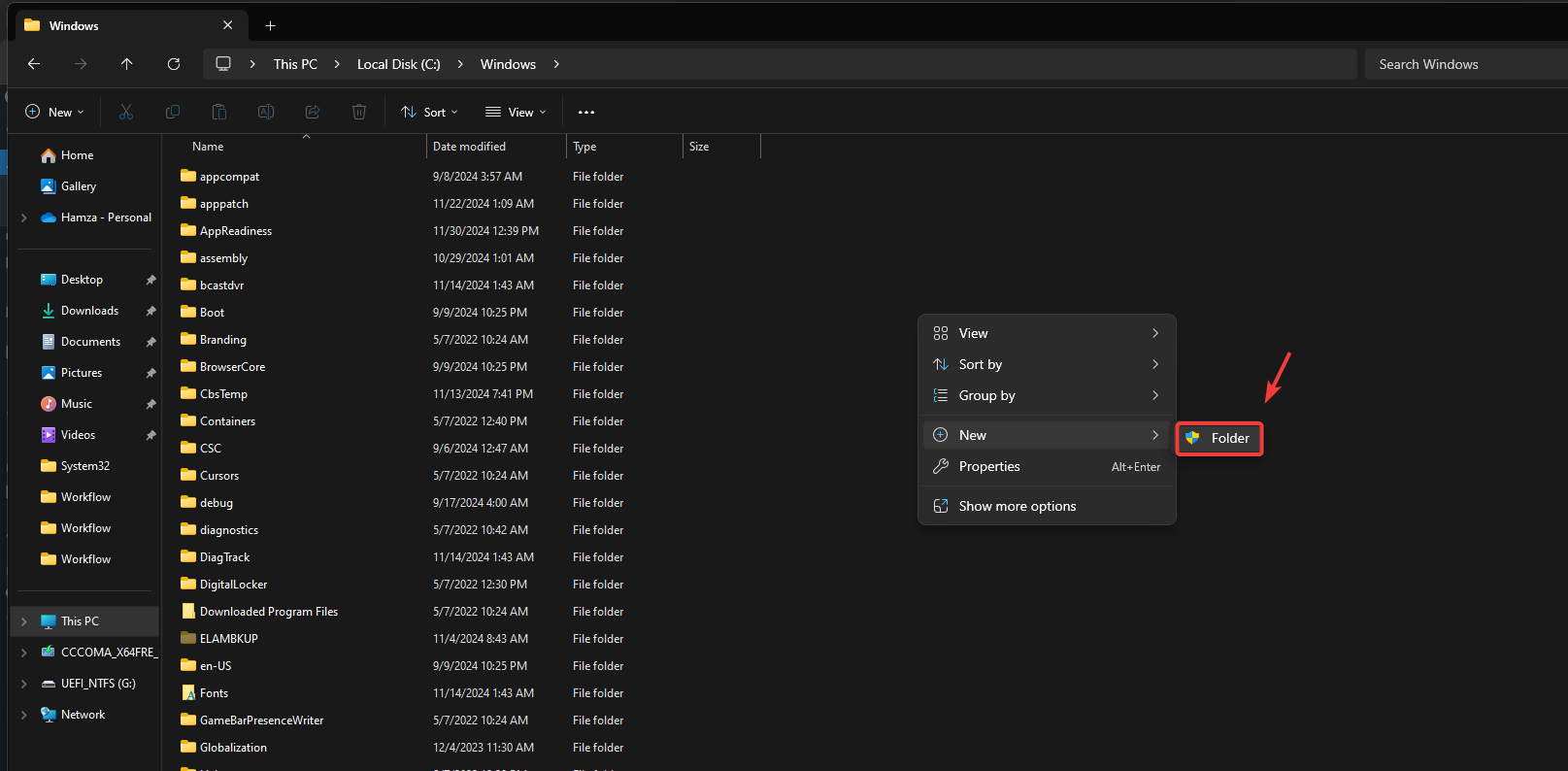
Task: Click Local Disk (C:) in breadcrumb path
Action: (x=398, y=64)
